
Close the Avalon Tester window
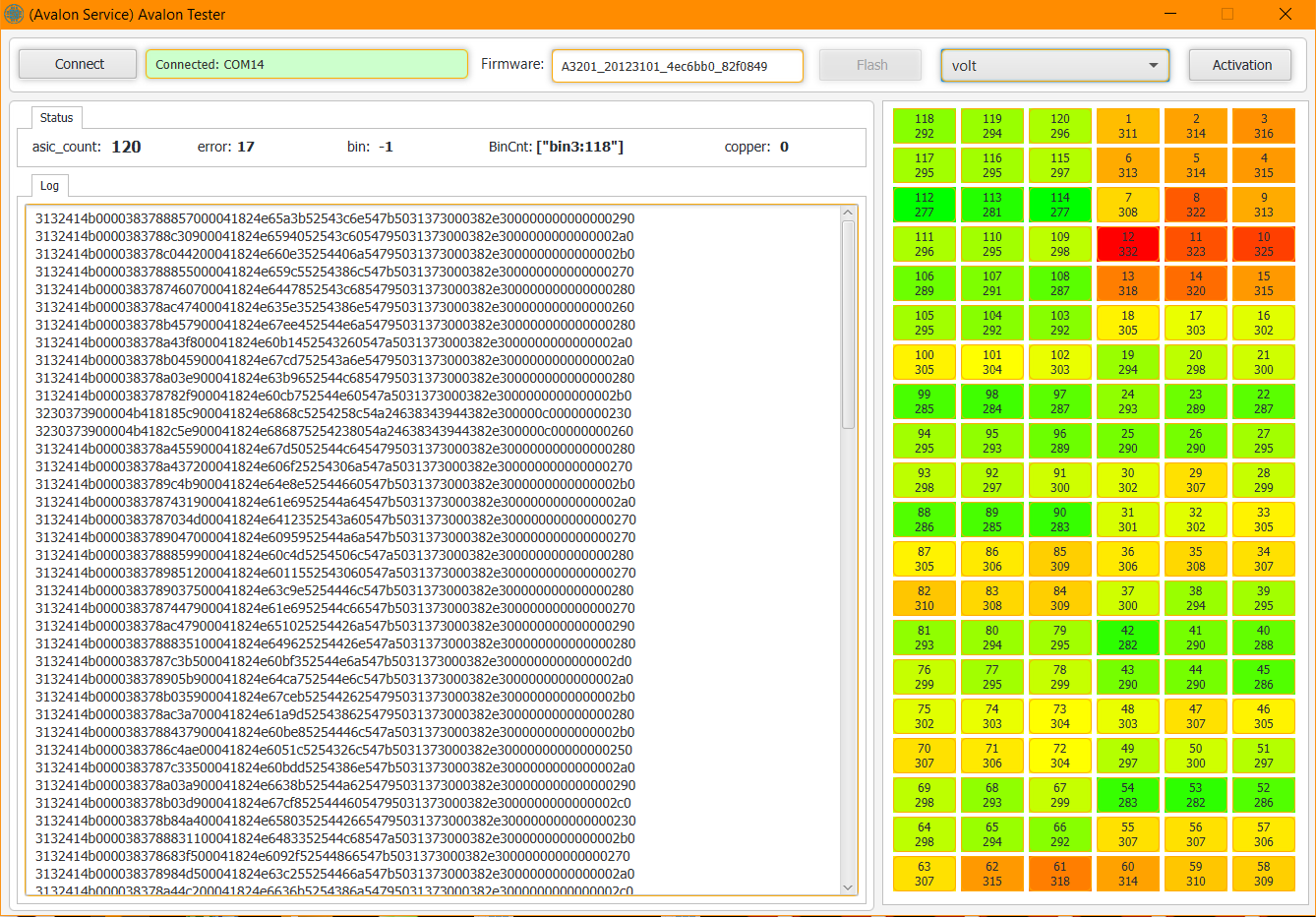(1286, 14)
